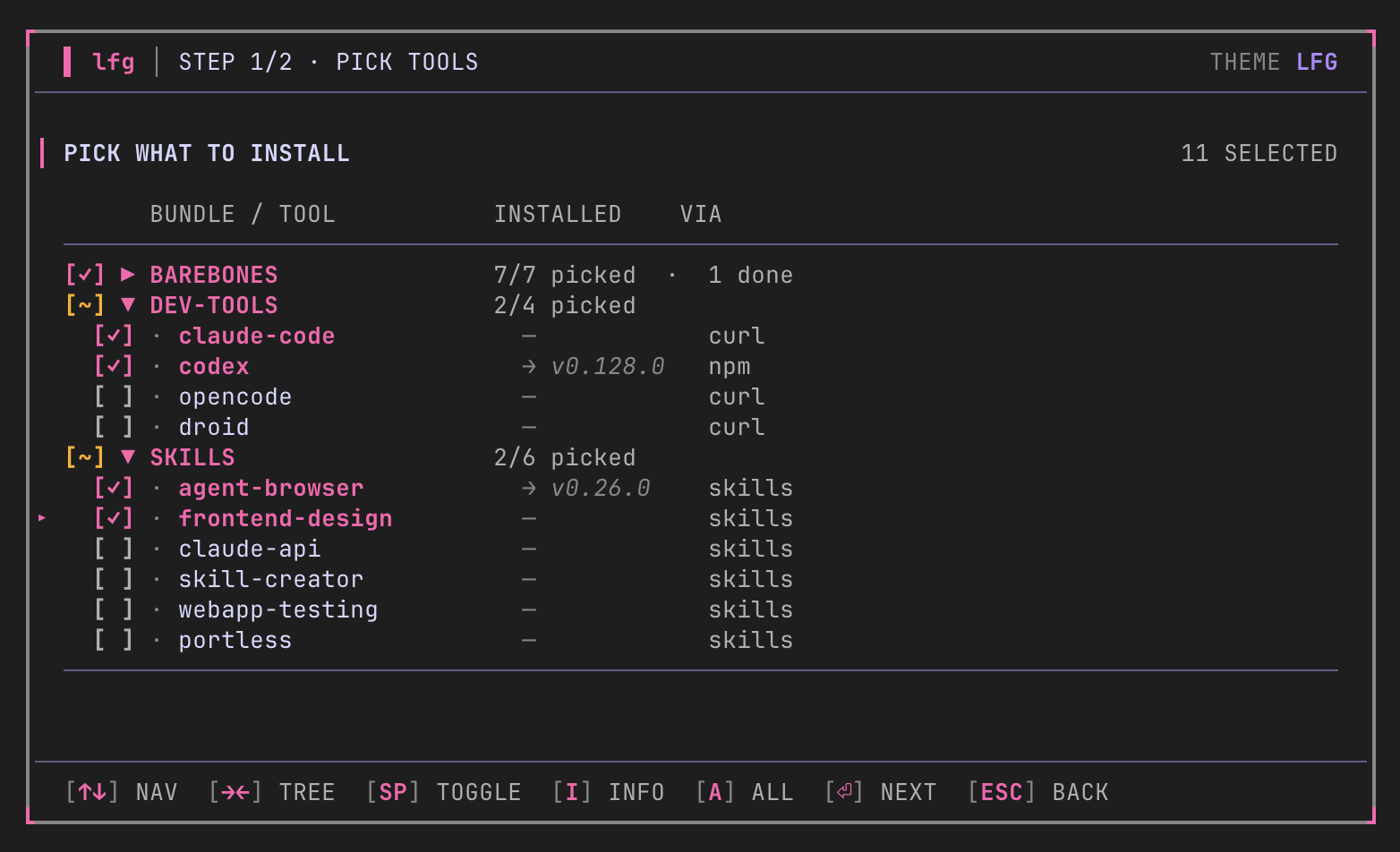Click the 1 done status text
The height and width of the screenshot is (852, 1400).
pos(751,275)
